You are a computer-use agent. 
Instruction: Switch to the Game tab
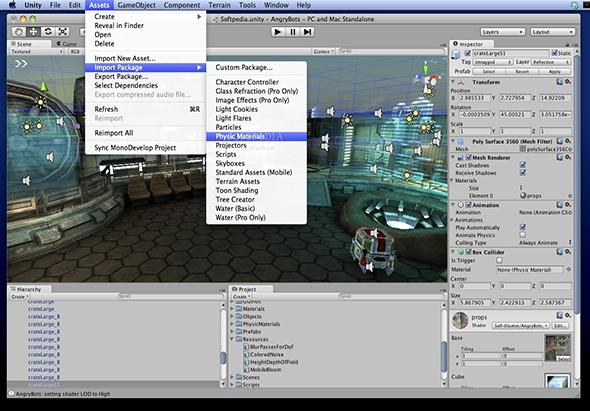pos(67,44)
